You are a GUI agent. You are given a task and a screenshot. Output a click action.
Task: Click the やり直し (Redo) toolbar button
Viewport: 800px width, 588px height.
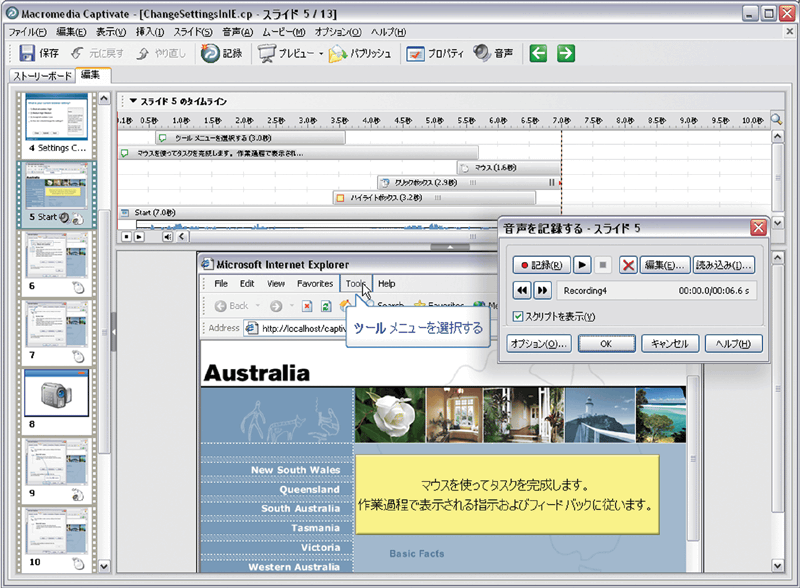161,53
